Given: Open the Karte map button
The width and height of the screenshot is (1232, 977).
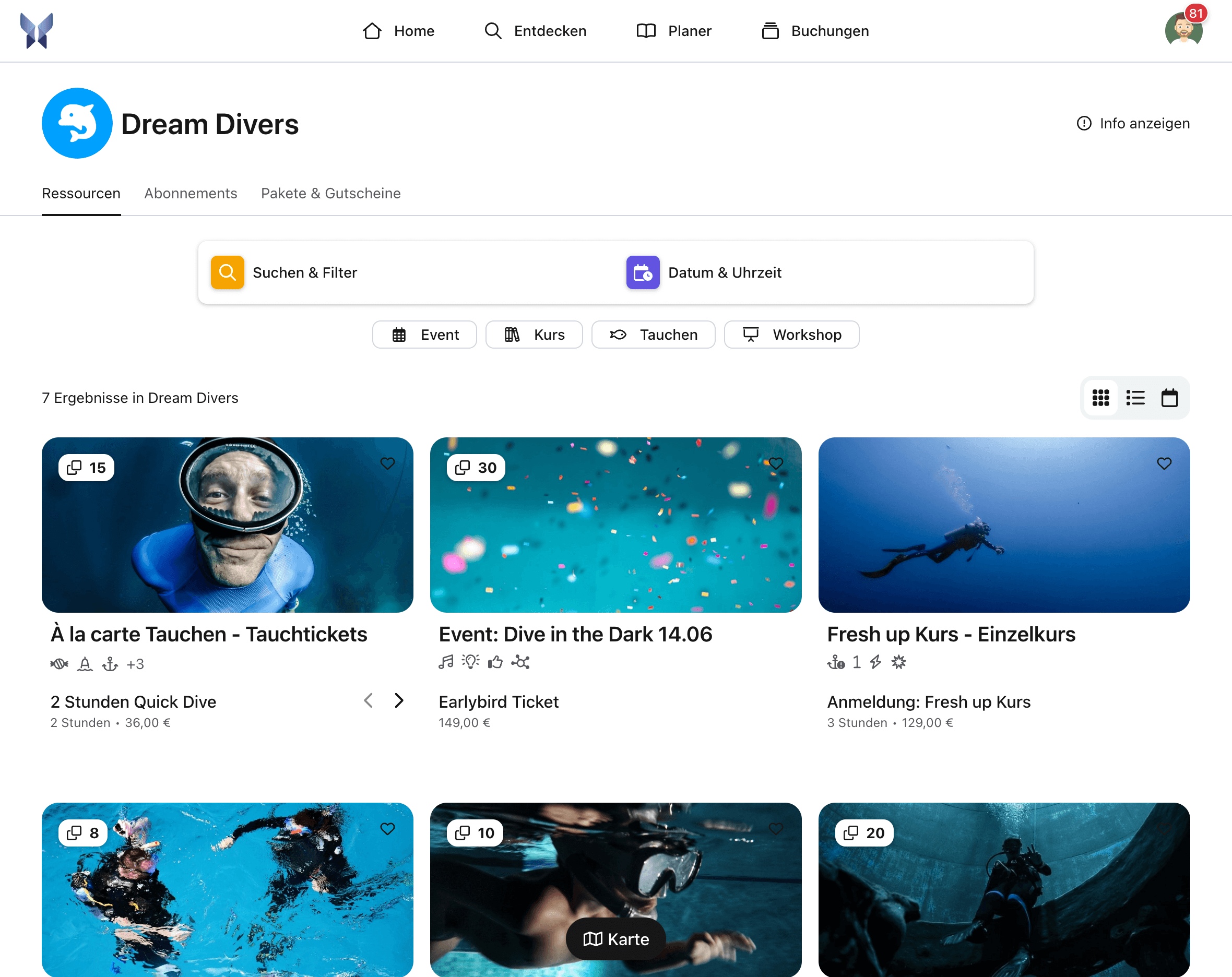Looking at the screenshot, I should click(x=615, y=939).
